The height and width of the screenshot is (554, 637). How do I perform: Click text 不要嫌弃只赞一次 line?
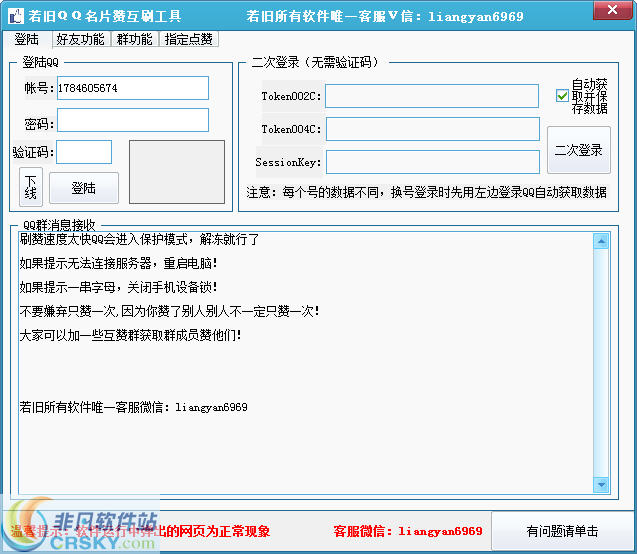pyautogui.click(x=169, y=311)
